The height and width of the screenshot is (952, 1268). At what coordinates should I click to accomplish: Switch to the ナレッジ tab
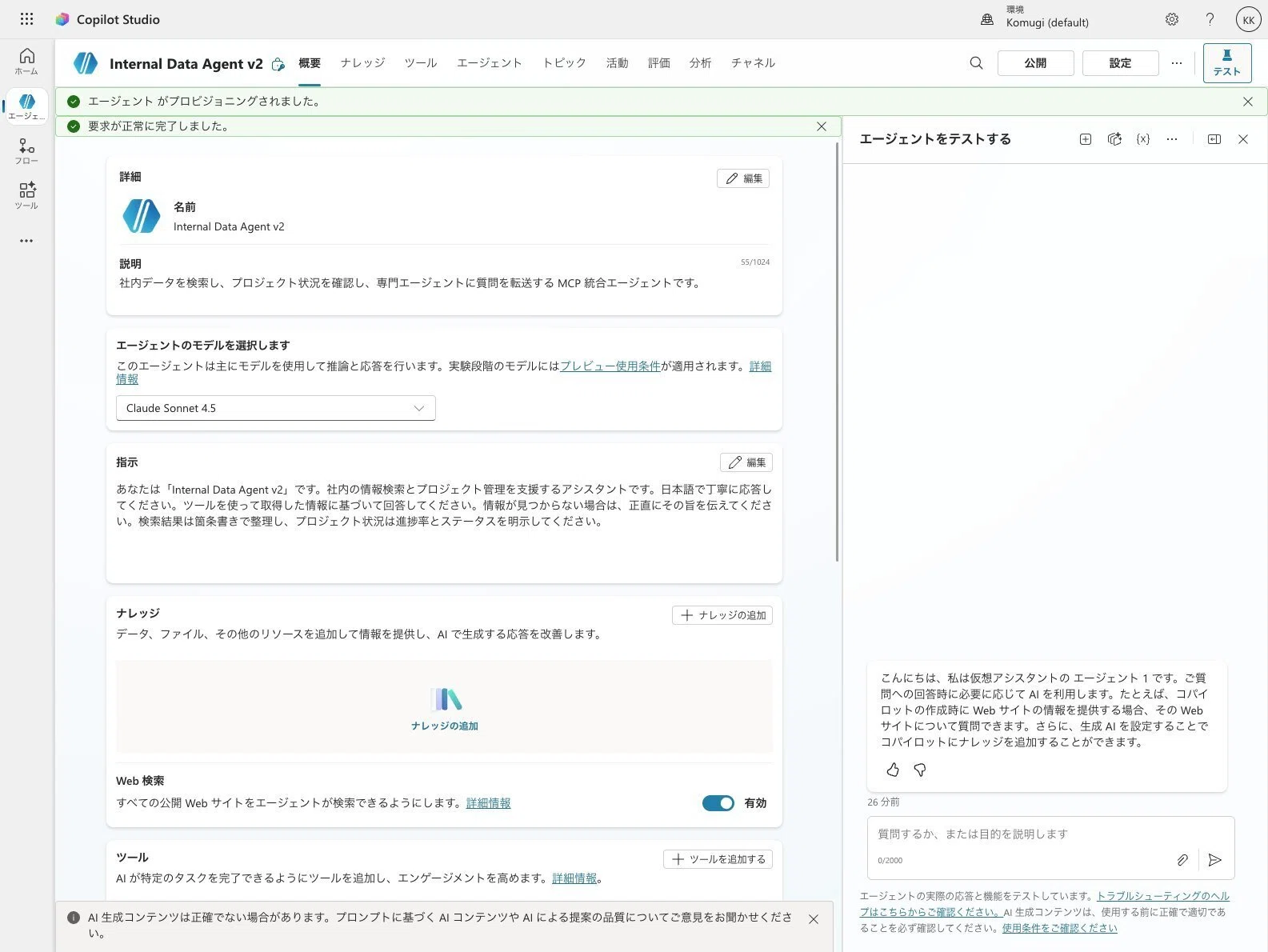click(x=362, y=63)
